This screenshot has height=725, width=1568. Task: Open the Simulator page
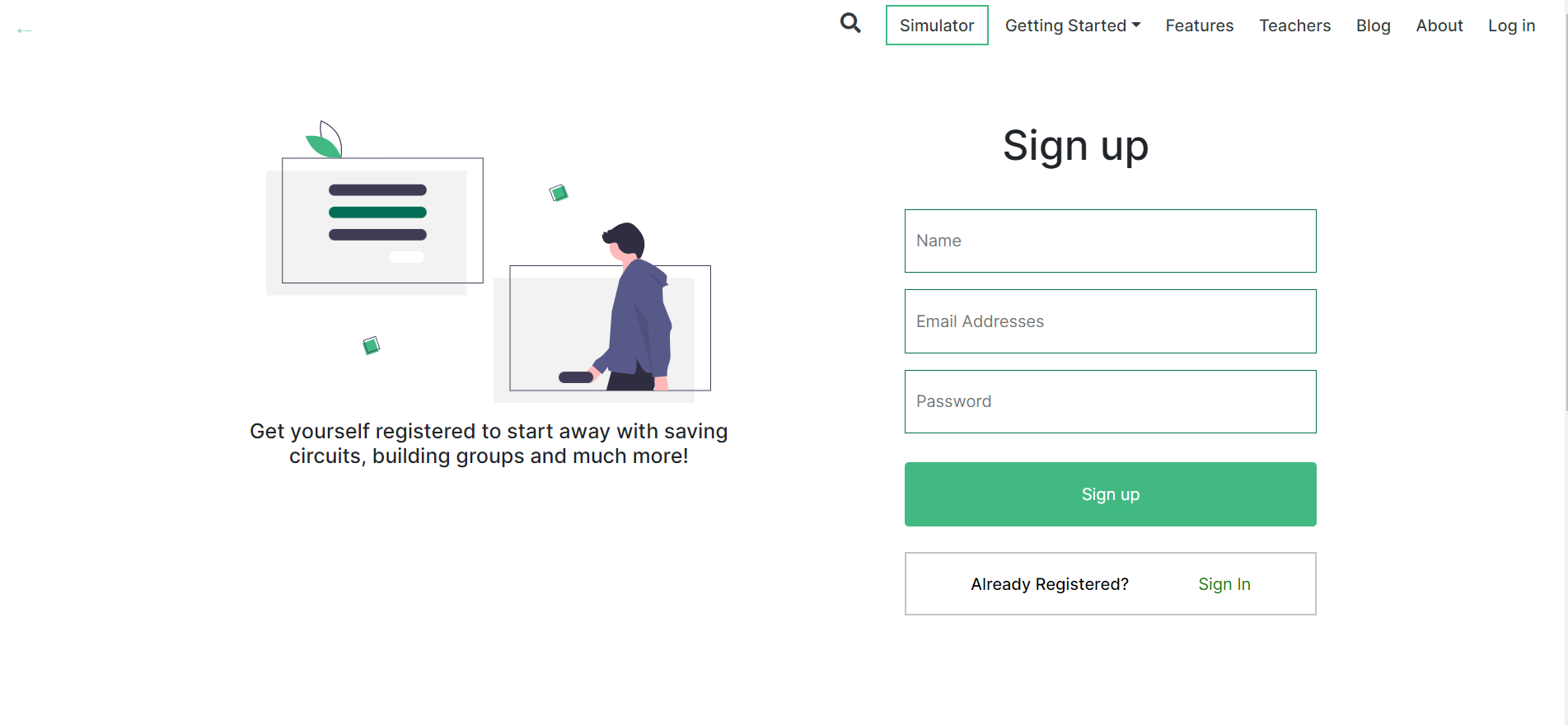(x=936, y=26)
